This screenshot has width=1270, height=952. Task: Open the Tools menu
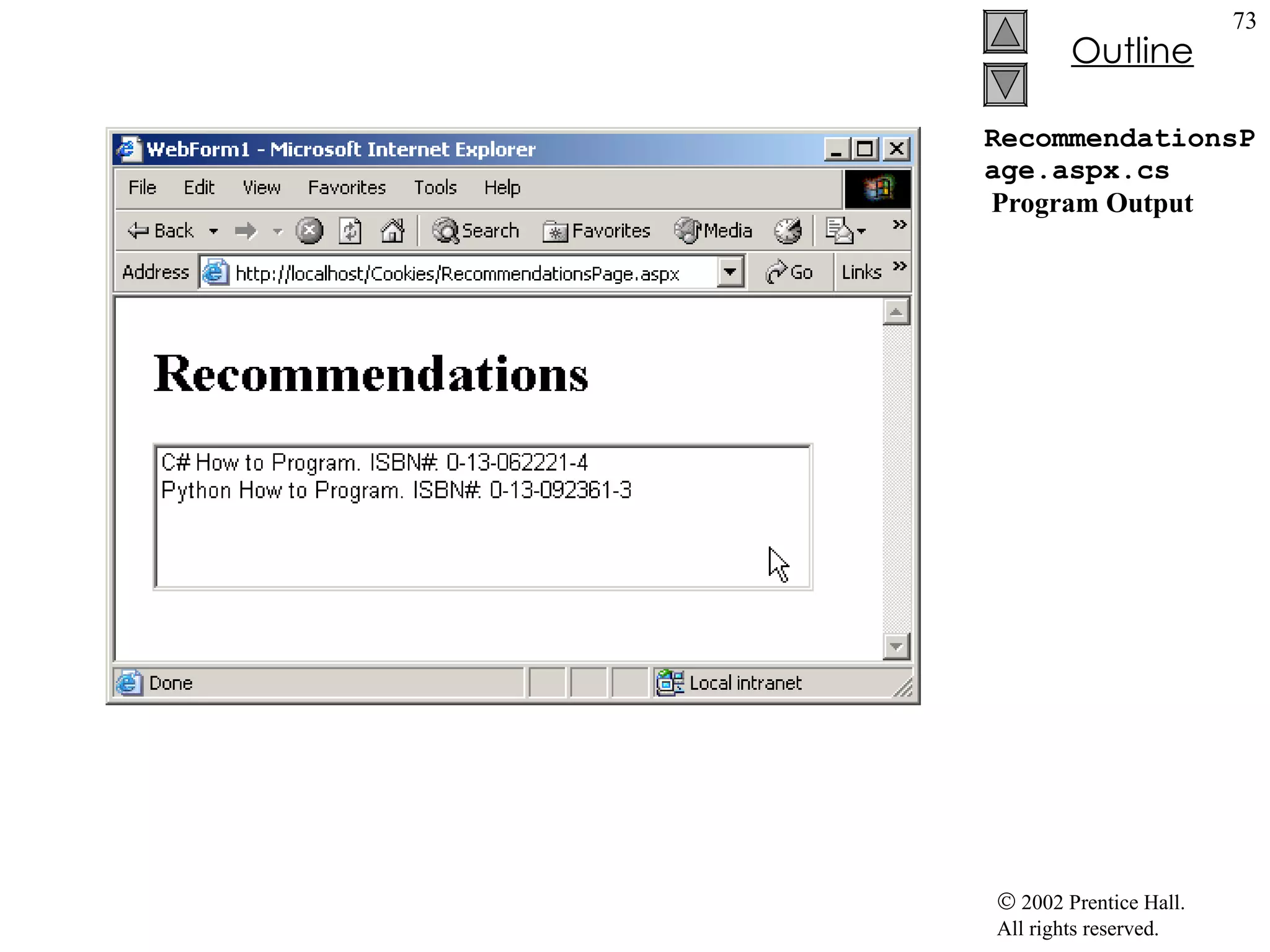435,187
